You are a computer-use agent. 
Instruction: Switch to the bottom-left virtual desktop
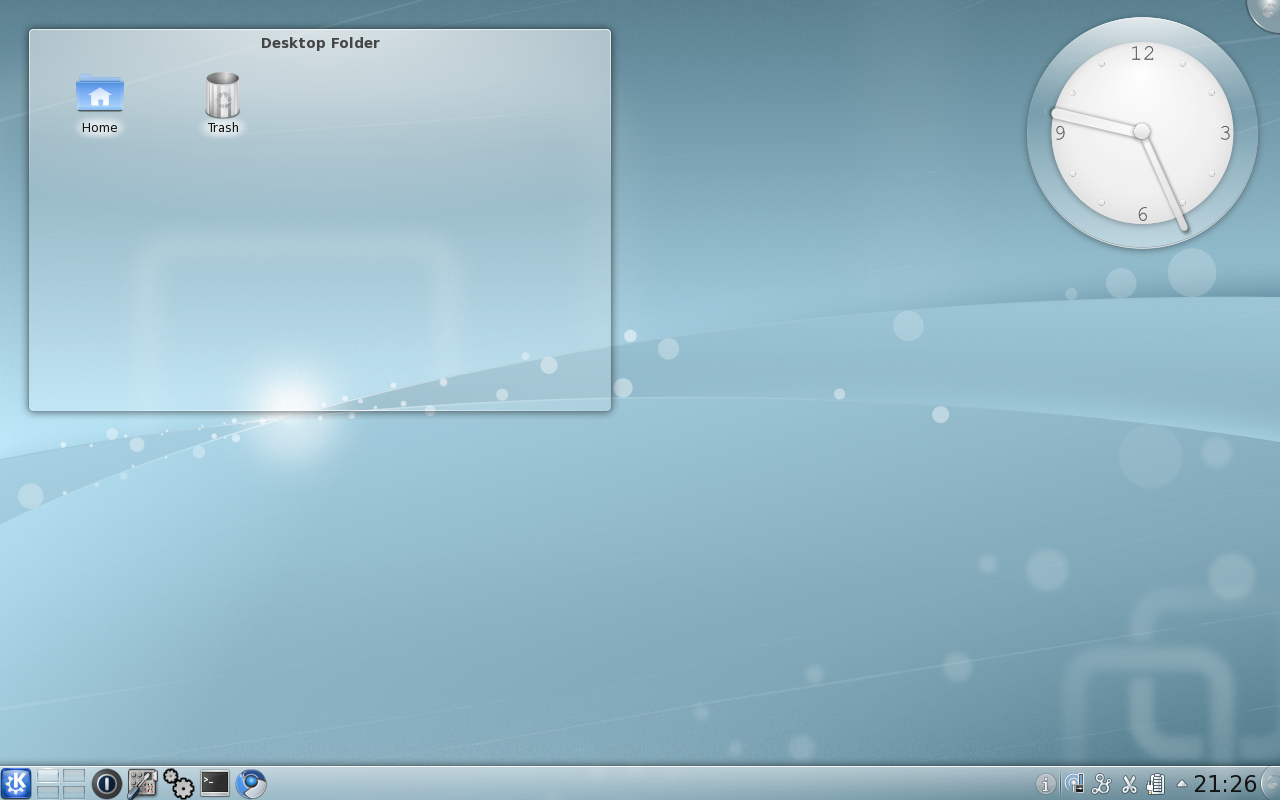coord(48,791)
